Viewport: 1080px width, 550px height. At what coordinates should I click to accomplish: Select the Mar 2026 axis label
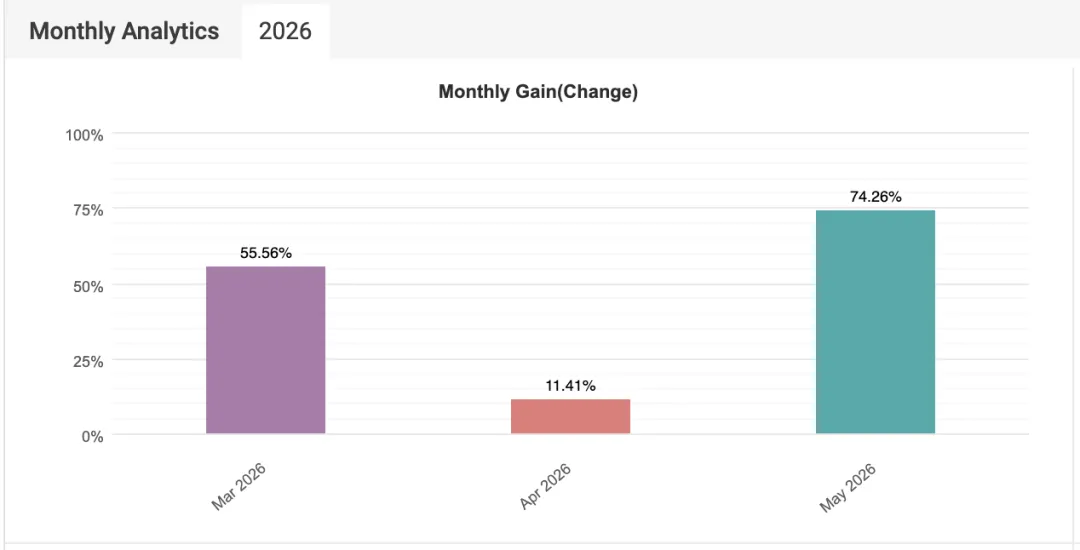[x=239, y=487]
